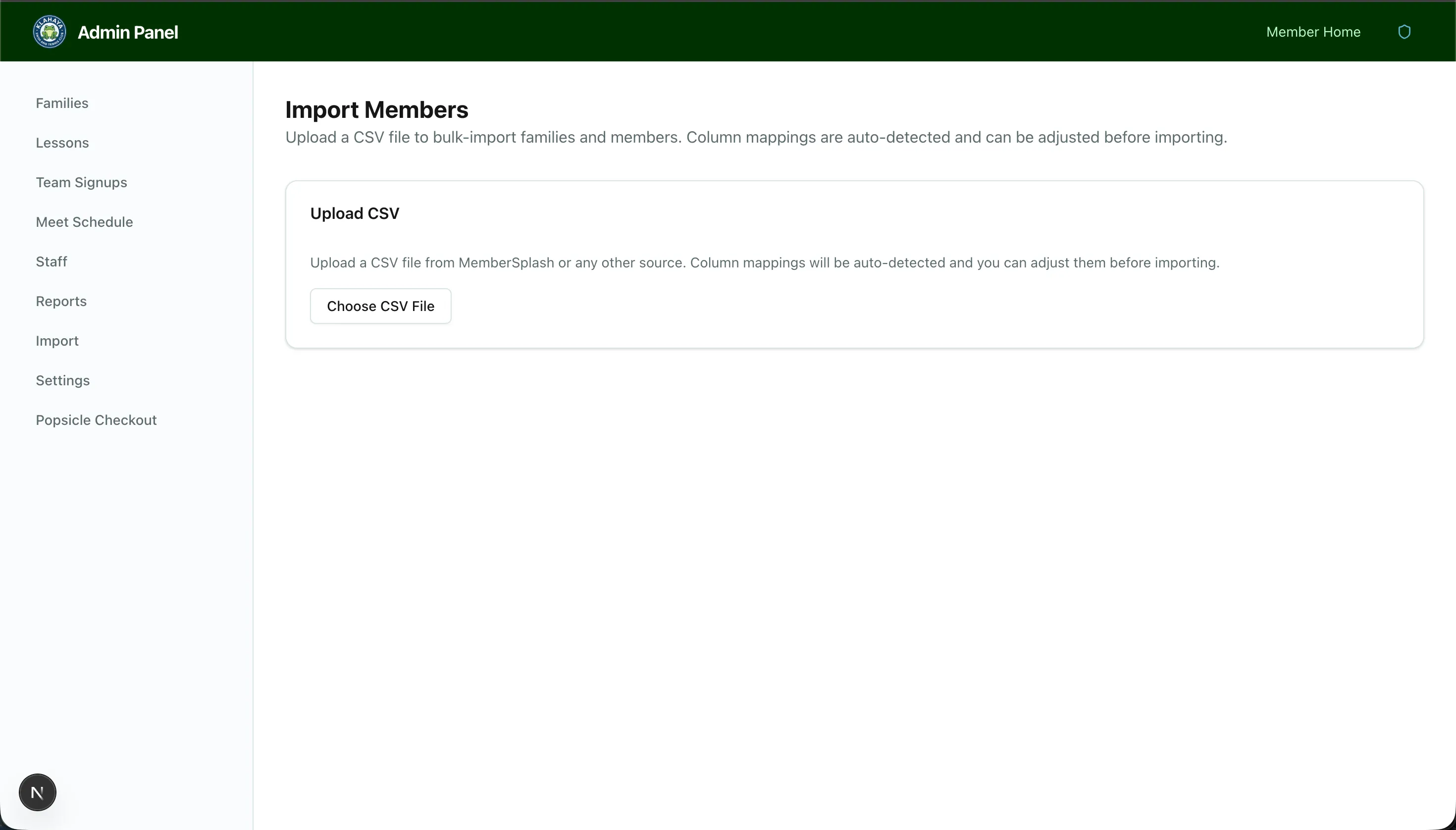The width and height of the screenshot is (1456, 830).
Task: Click the Import Members heading
Action: [377, 109]
